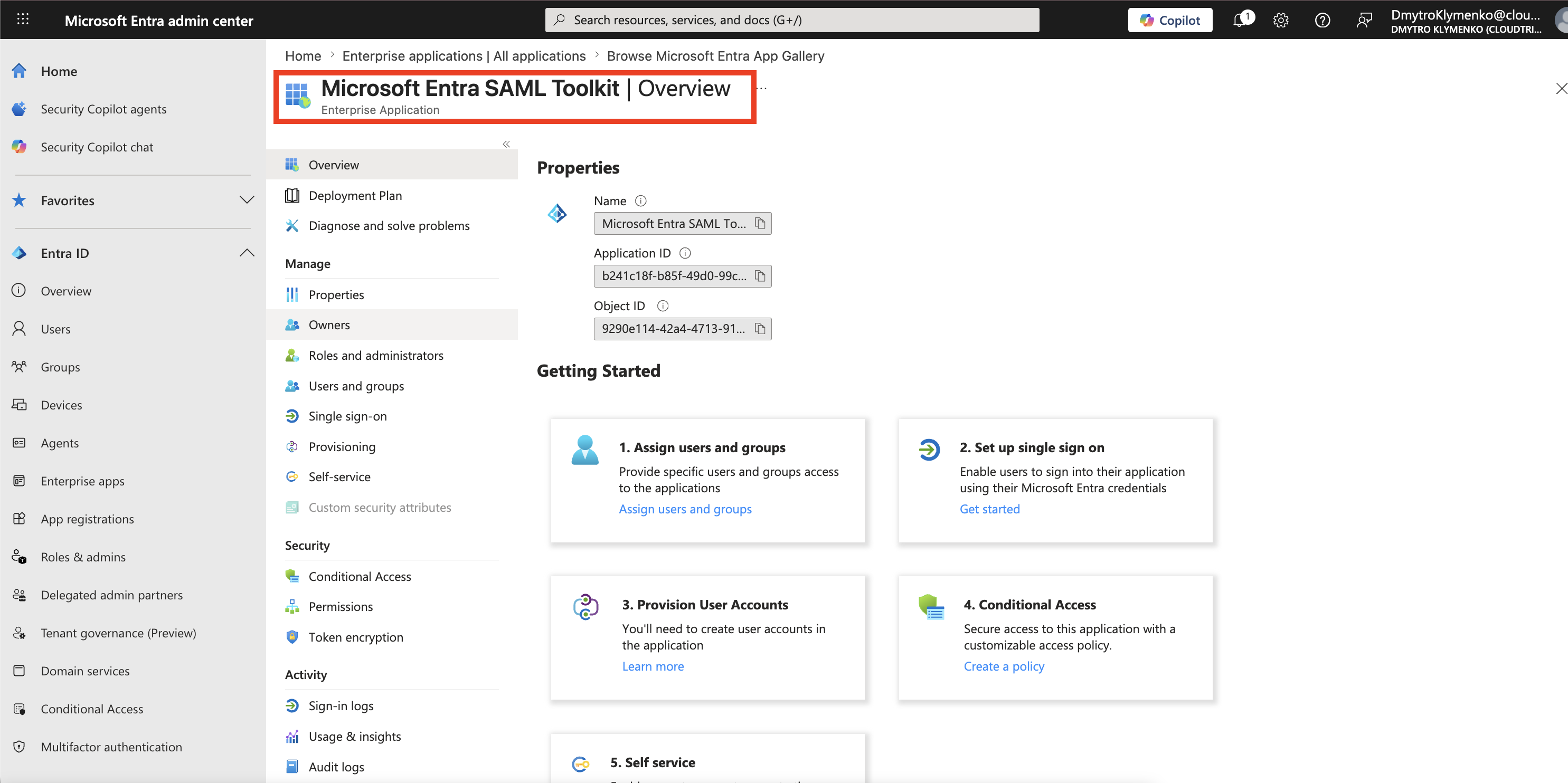Open the feedback icon
Image resolution: width=1568 pixels, height=783 pixels.
click(x=1364, y=20)
